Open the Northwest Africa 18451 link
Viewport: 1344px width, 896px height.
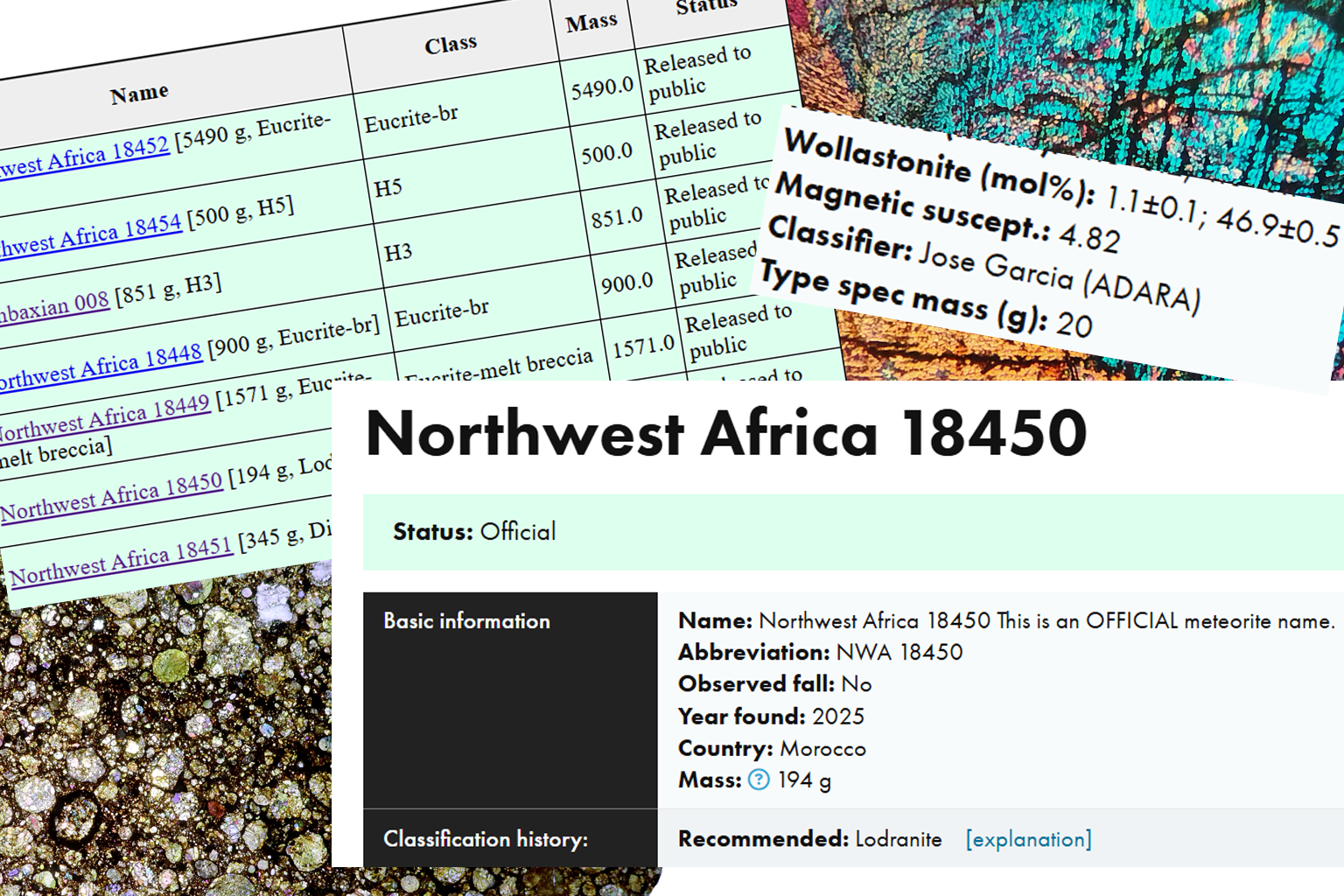pyautogui.click(x=121, y=562)
